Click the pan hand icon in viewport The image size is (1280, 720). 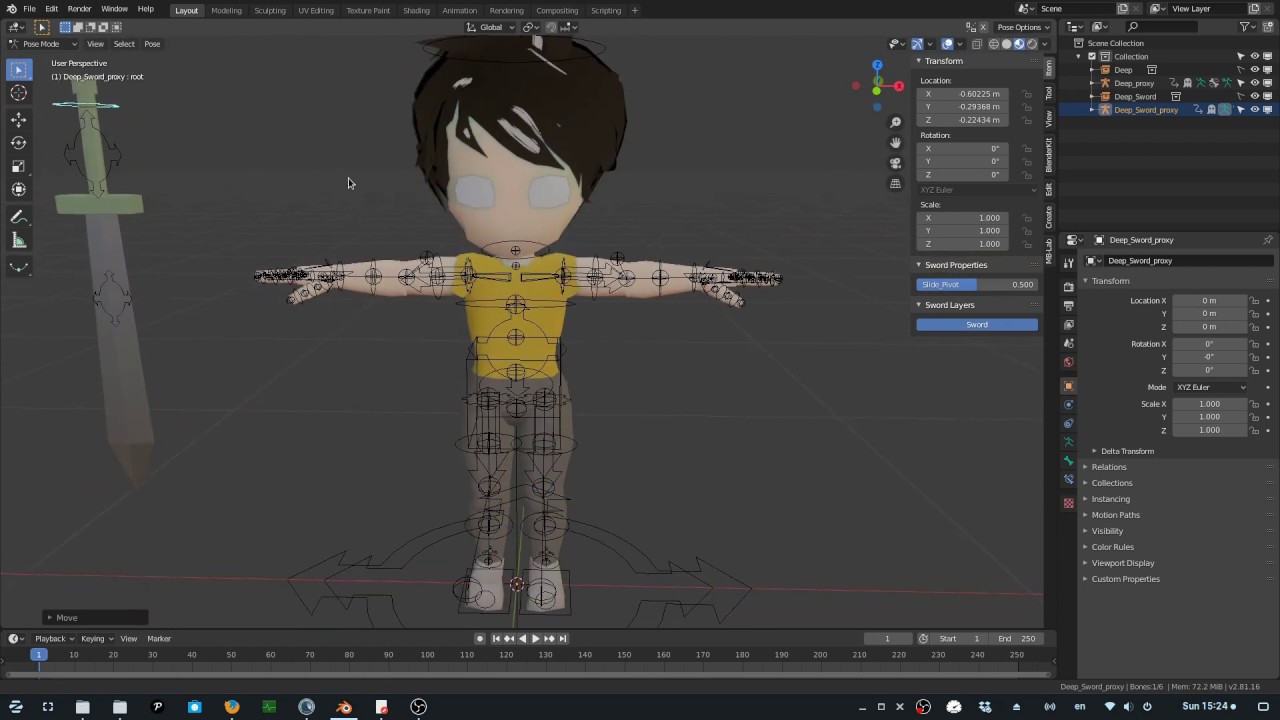895,142
